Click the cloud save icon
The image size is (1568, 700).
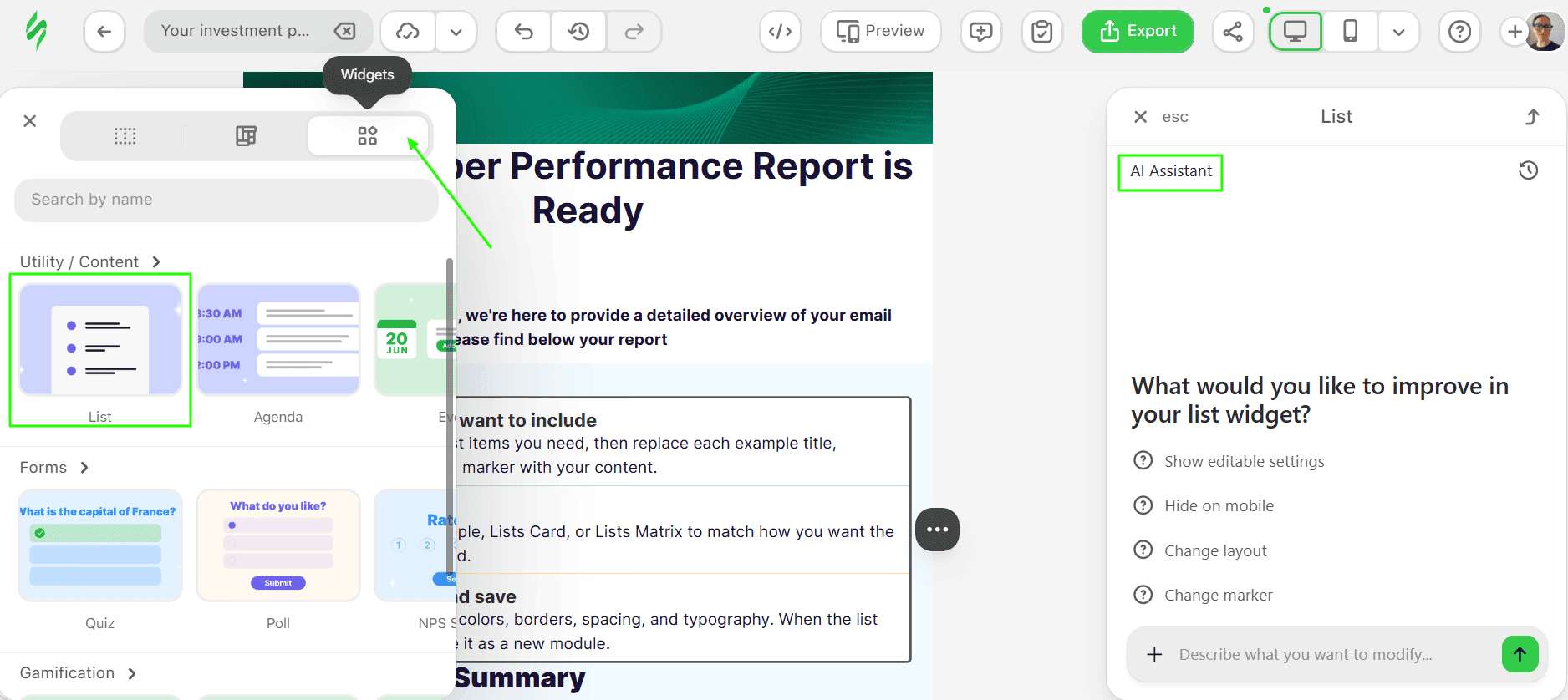(x=408, y=32)
